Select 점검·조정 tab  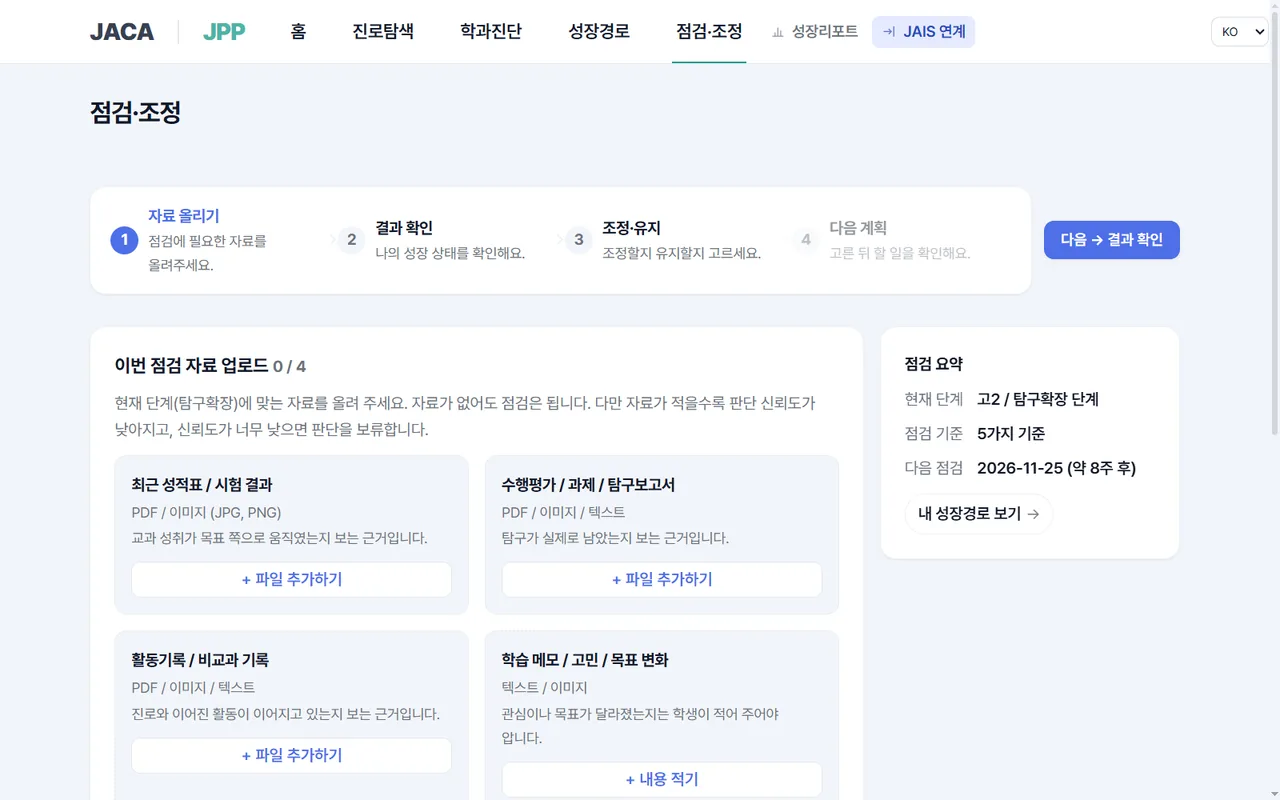(x=709, y=31)
